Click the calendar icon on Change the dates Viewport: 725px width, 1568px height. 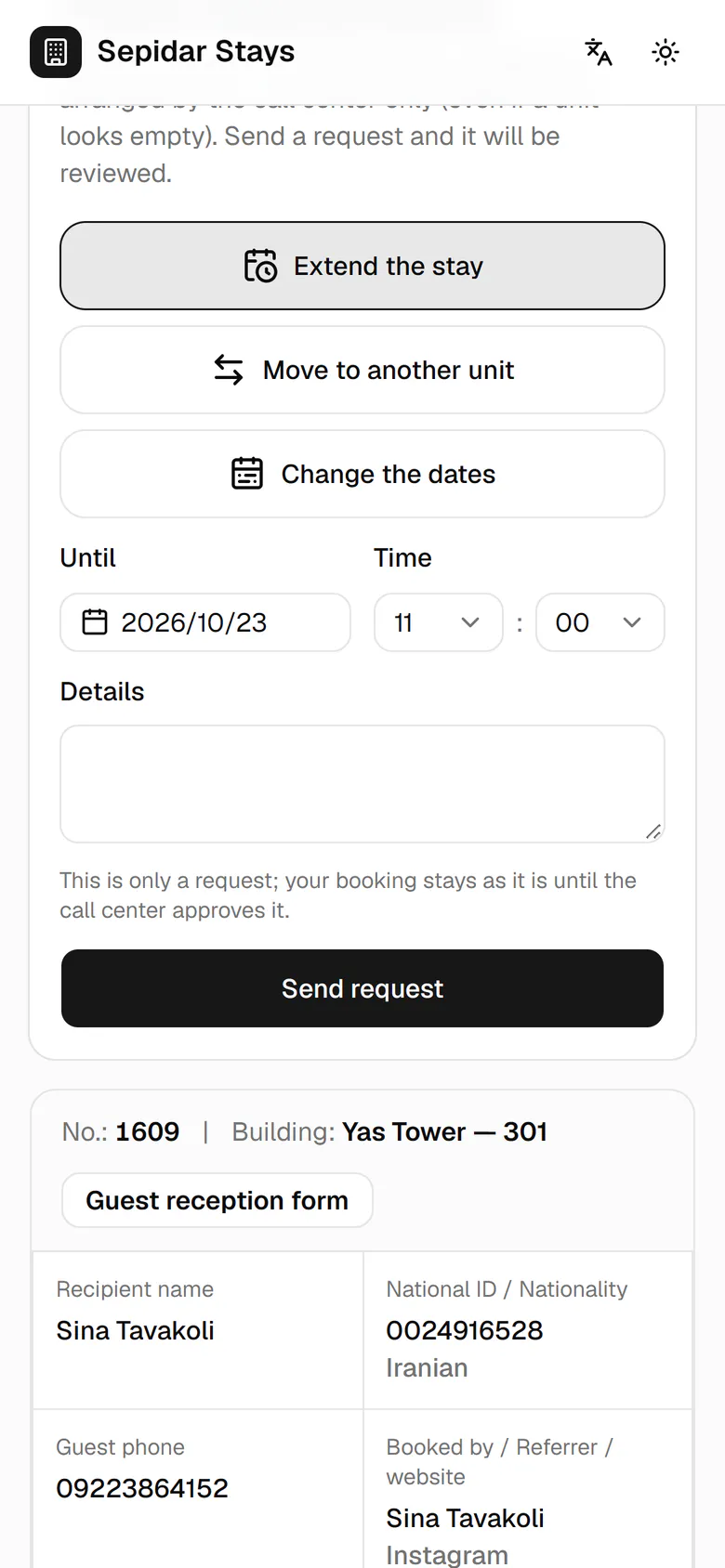pyautogui.click(x=247, y=474)
